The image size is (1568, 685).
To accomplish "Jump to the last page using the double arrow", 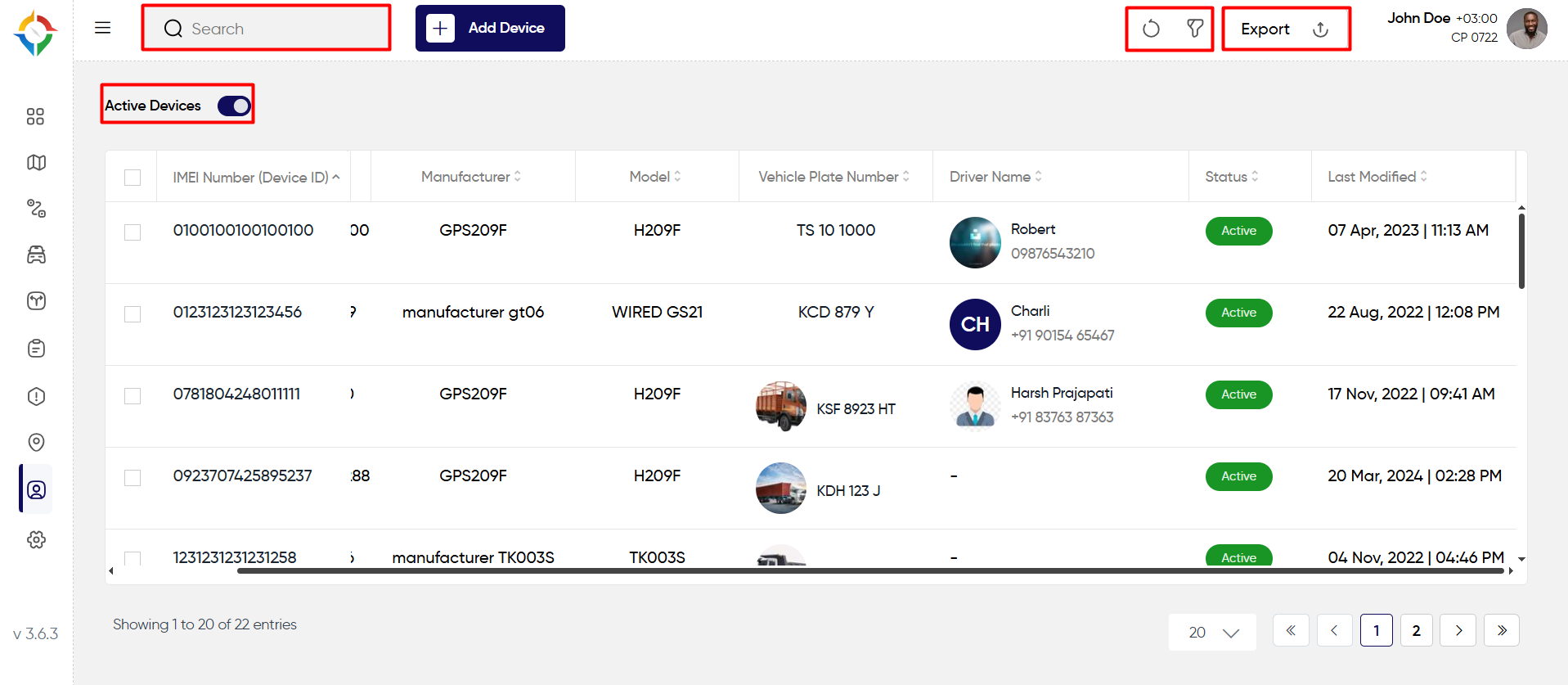I will pyautogui.click(x=1502, y=630).
